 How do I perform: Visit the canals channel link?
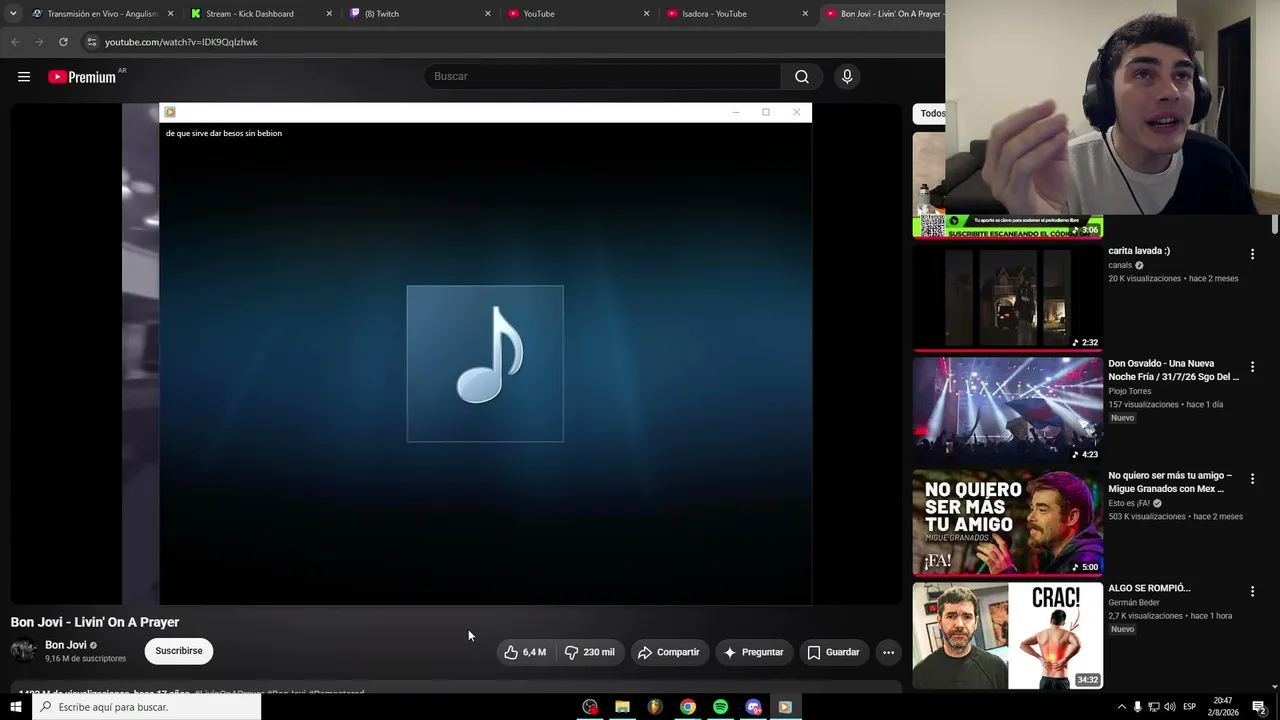[x=1120, y=265]
